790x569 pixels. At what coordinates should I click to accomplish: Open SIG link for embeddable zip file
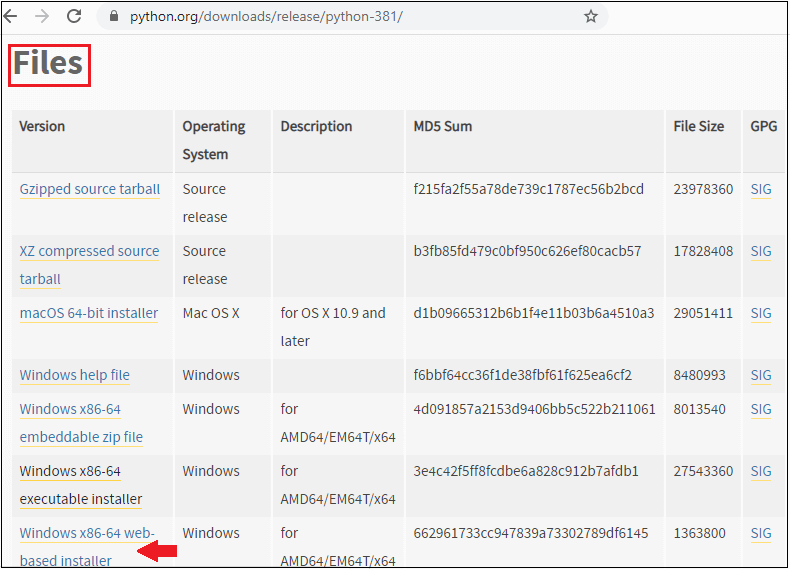pos(761,409)
